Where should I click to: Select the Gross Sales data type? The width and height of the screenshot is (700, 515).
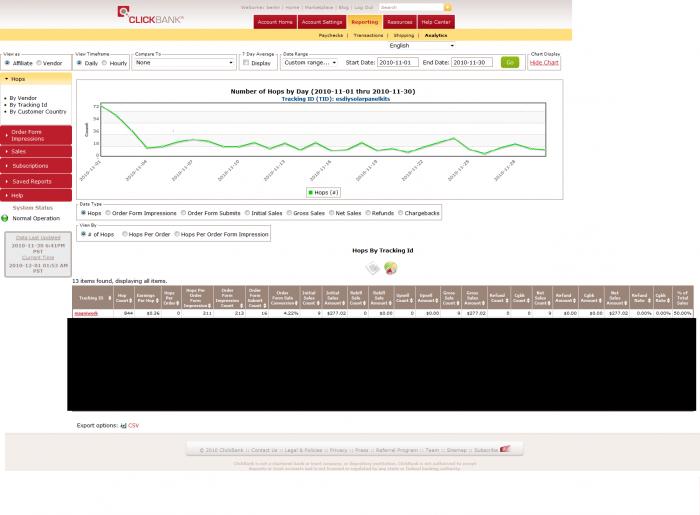pos(289,213)
